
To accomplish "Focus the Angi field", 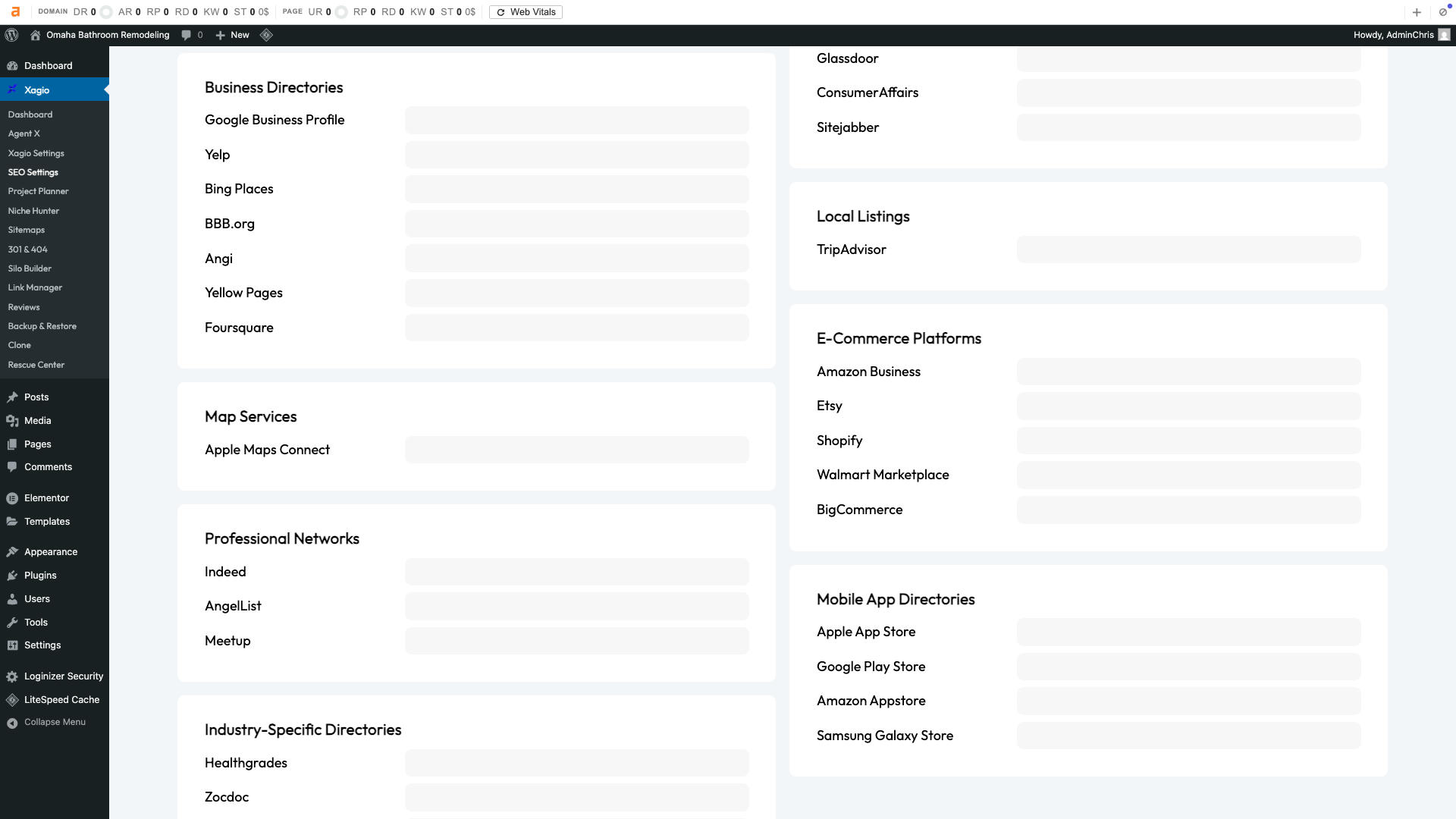I will click(x=576, y=259).
